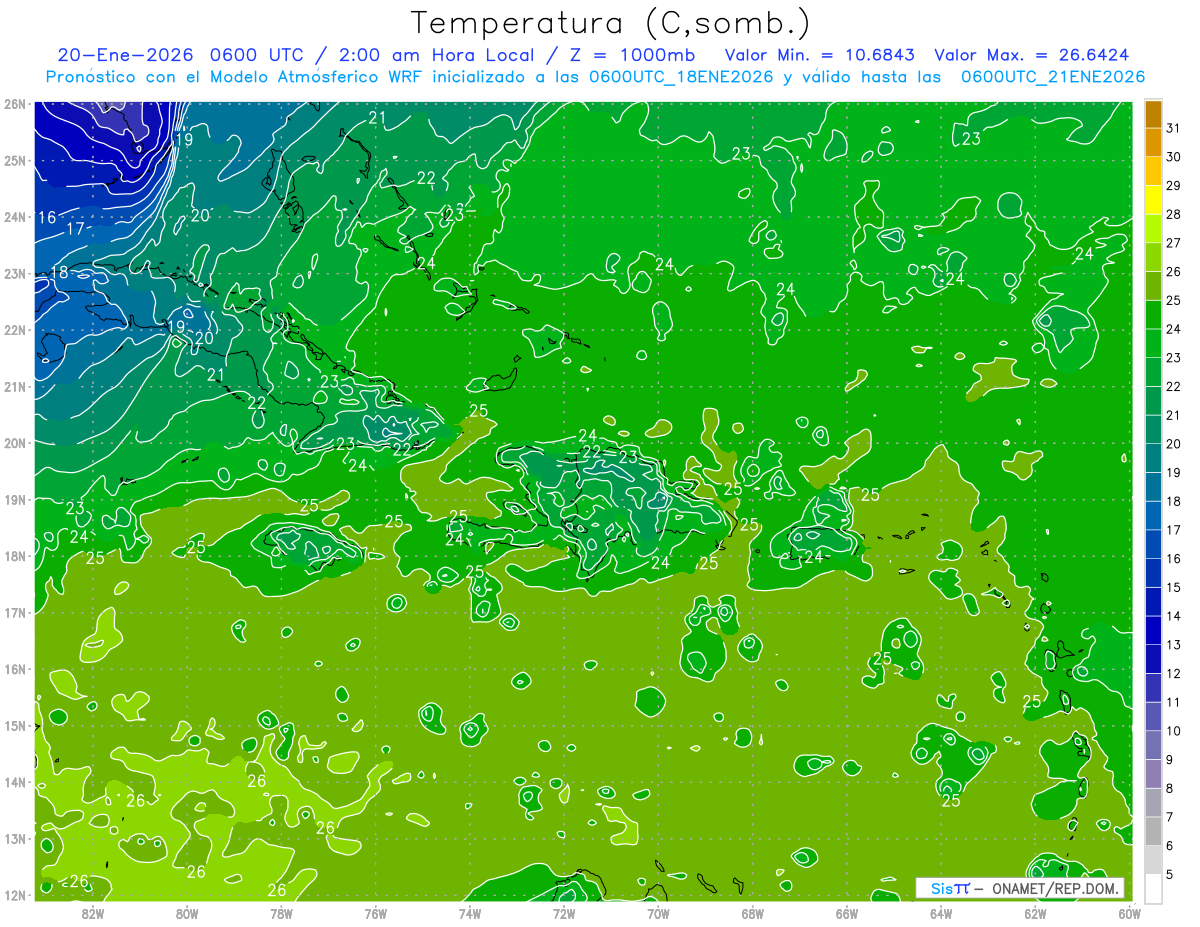Click legend value "29" on the color scale
1200x927 pixels.
[1174, 185]
